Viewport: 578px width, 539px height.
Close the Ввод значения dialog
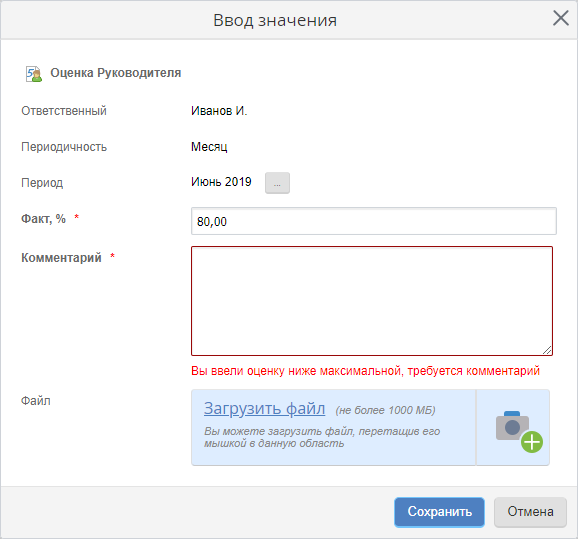point(561,18)
